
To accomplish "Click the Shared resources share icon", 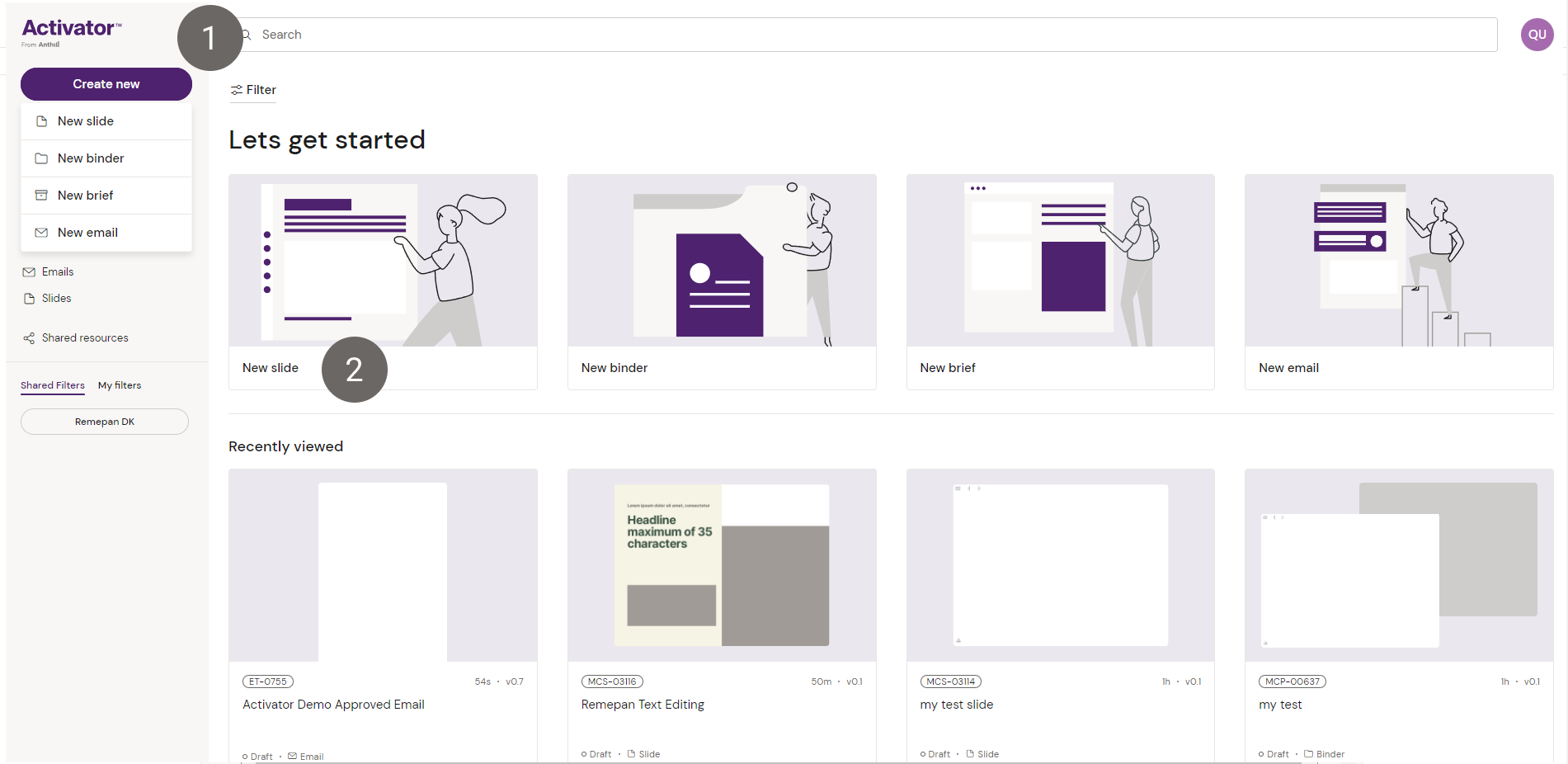I will click(x=29, y=338).
